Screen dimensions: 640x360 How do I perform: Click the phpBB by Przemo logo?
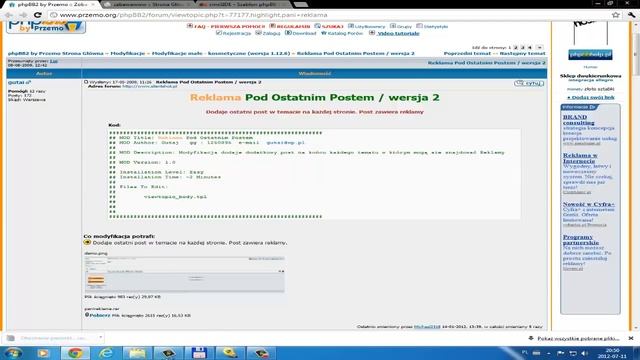click(47, 26)
